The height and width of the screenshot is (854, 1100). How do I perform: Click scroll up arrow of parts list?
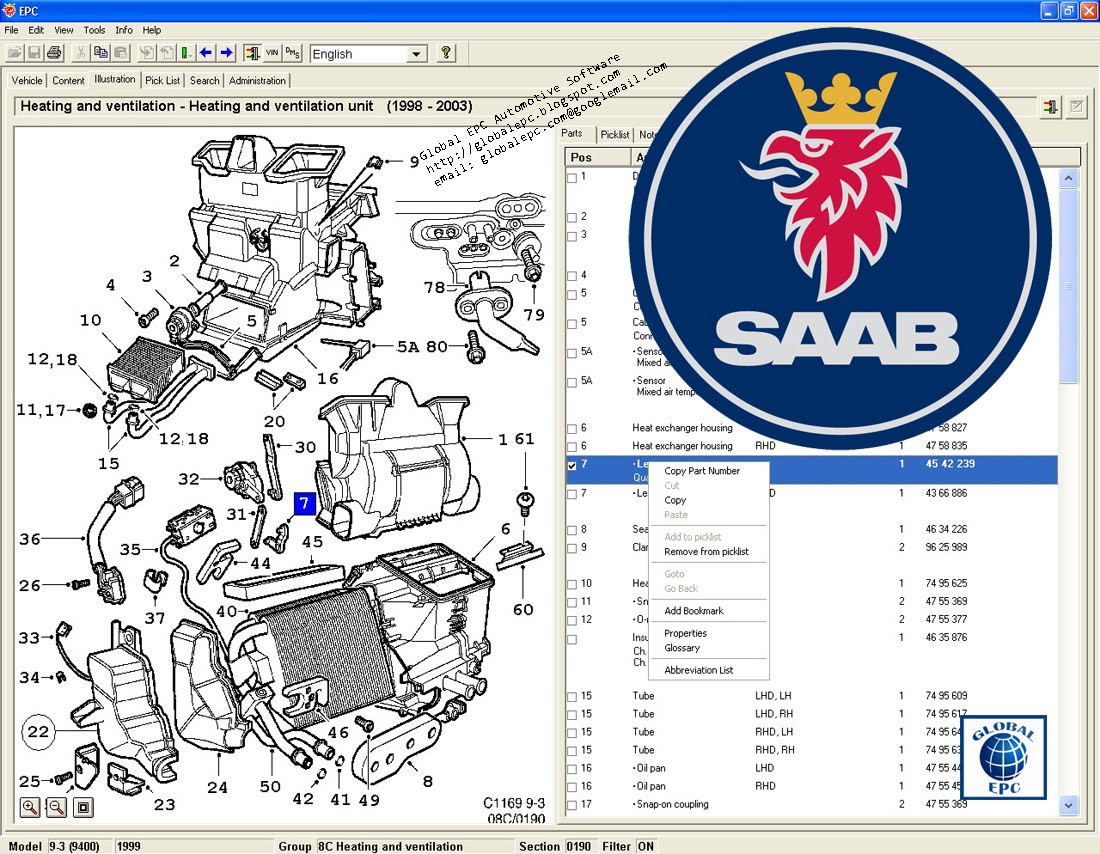pyautogui.click(x=1068, y=178)
